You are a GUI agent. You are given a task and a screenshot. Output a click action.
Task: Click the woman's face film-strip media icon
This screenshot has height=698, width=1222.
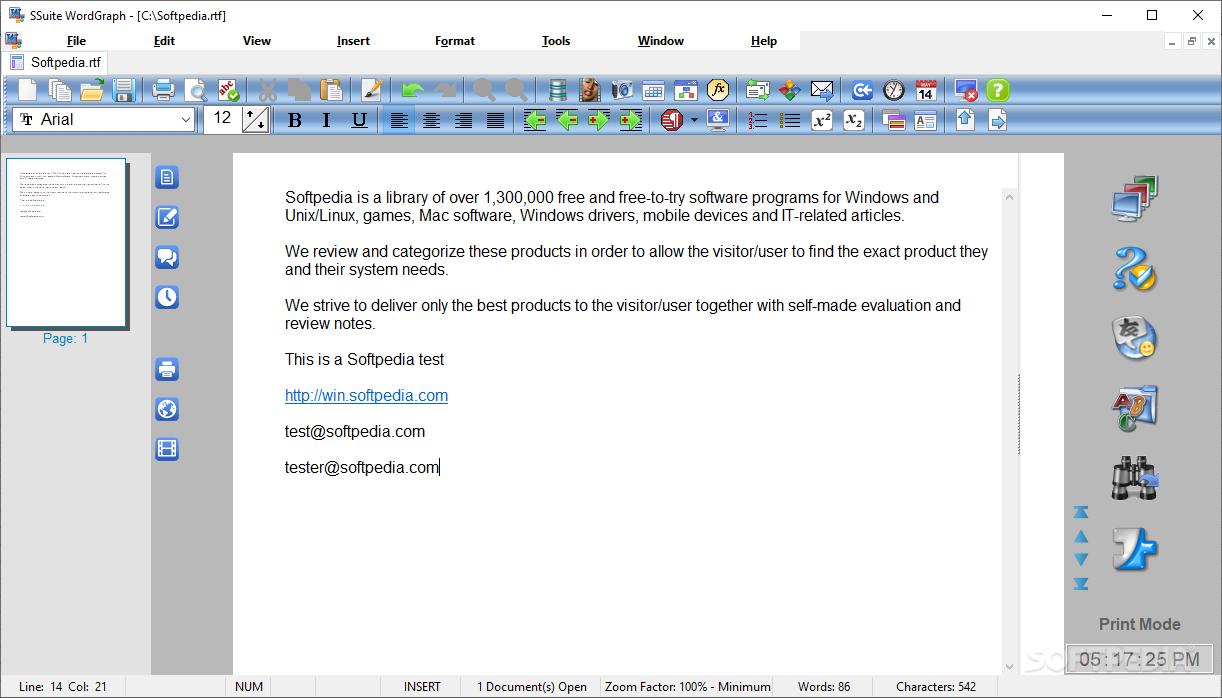(590, 90)
